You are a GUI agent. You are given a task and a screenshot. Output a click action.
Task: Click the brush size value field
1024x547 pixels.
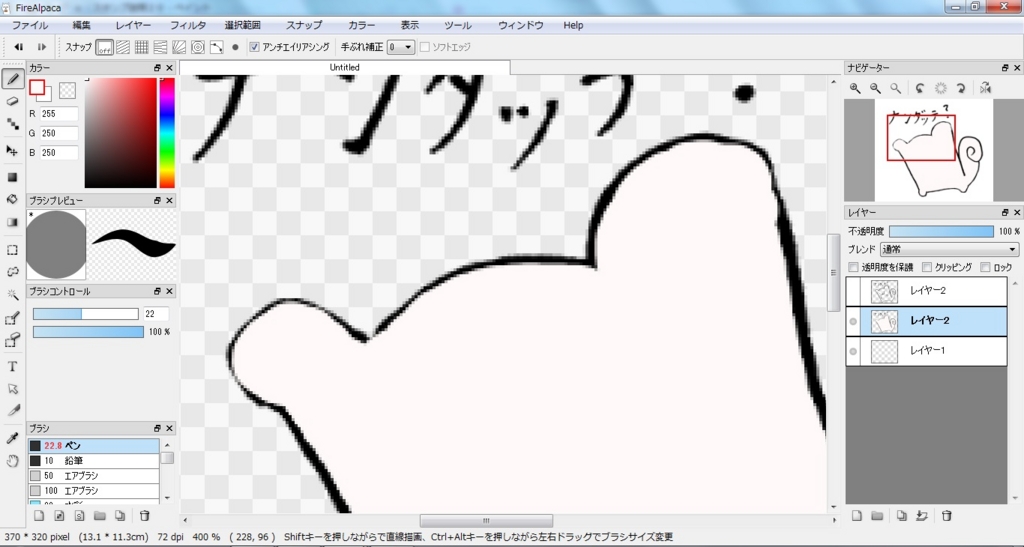[155, 314]
